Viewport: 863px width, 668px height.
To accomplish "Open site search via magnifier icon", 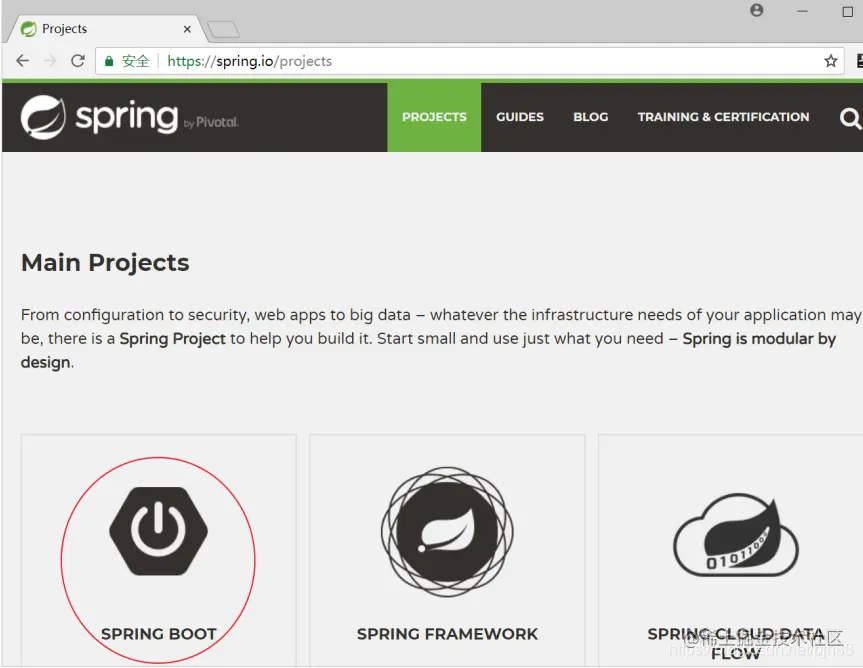I will 850,118.
